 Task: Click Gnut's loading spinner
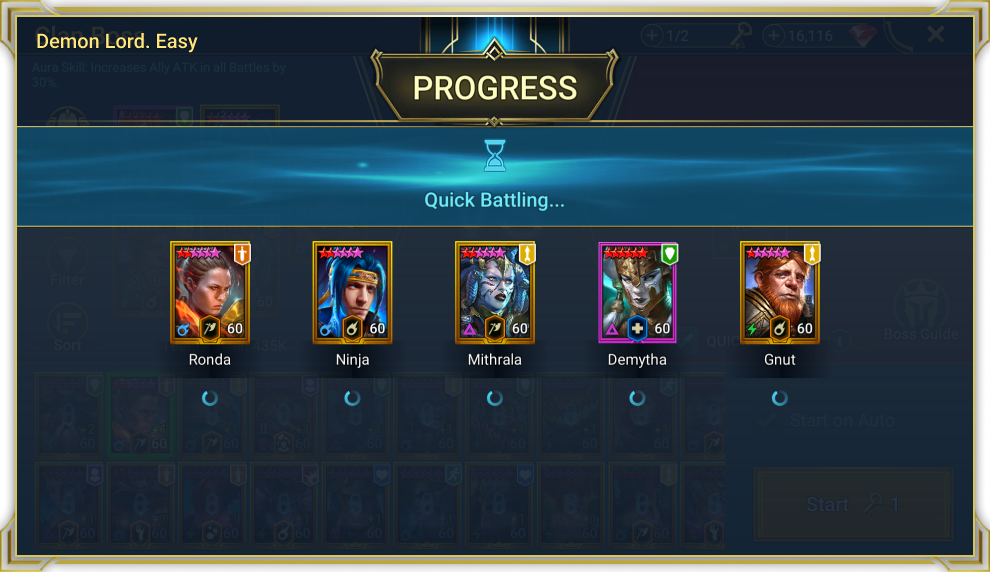coord(780,398)
